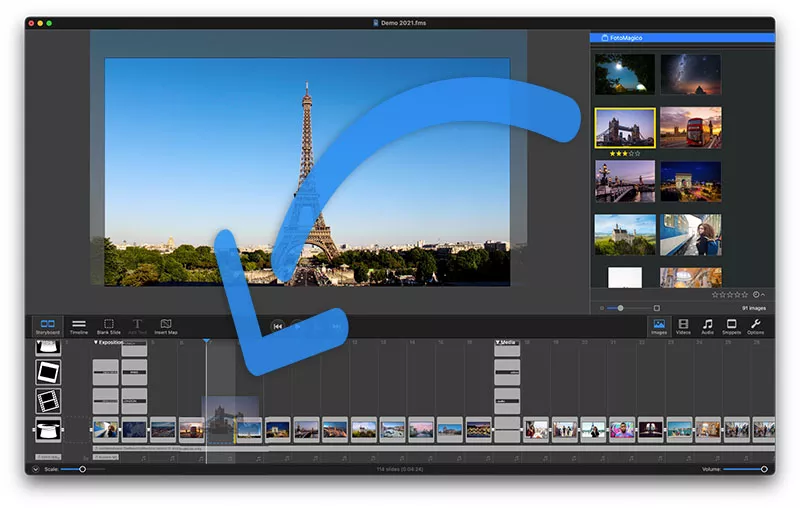Select the storyboard slide of man with colorful background
The height and width of the screenshot is (508, 800).
622,429
